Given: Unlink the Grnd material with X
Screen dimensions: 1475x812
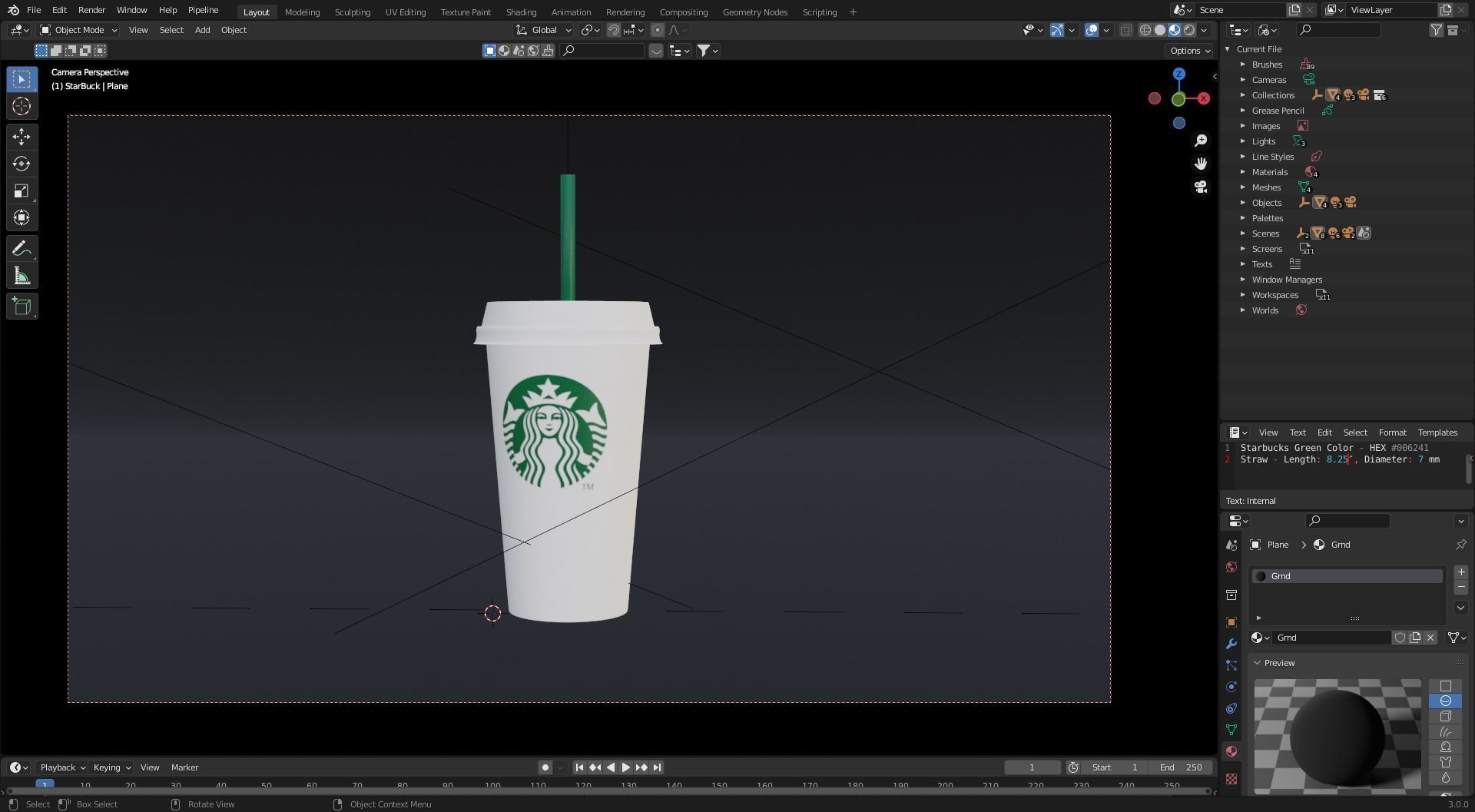Looking at the screenshot, I should coord(1430,638).
